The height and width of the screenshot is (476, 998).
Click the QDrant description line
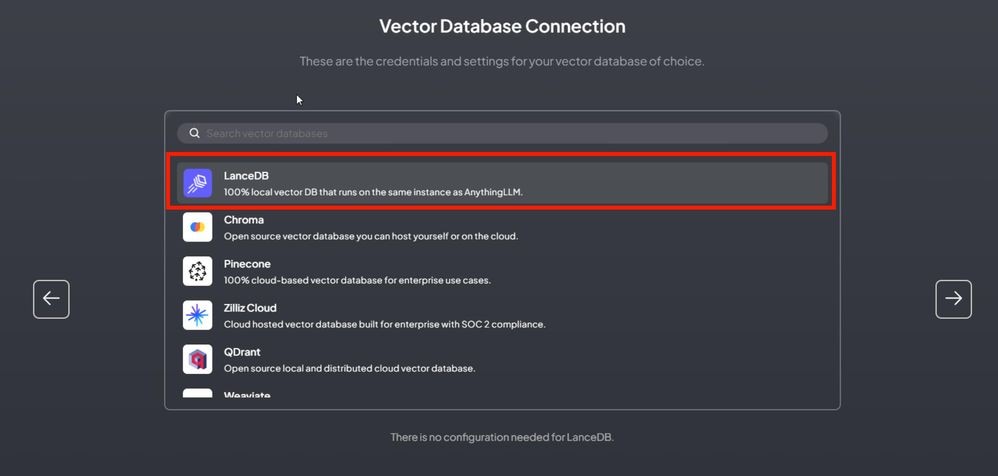[349, 368]
